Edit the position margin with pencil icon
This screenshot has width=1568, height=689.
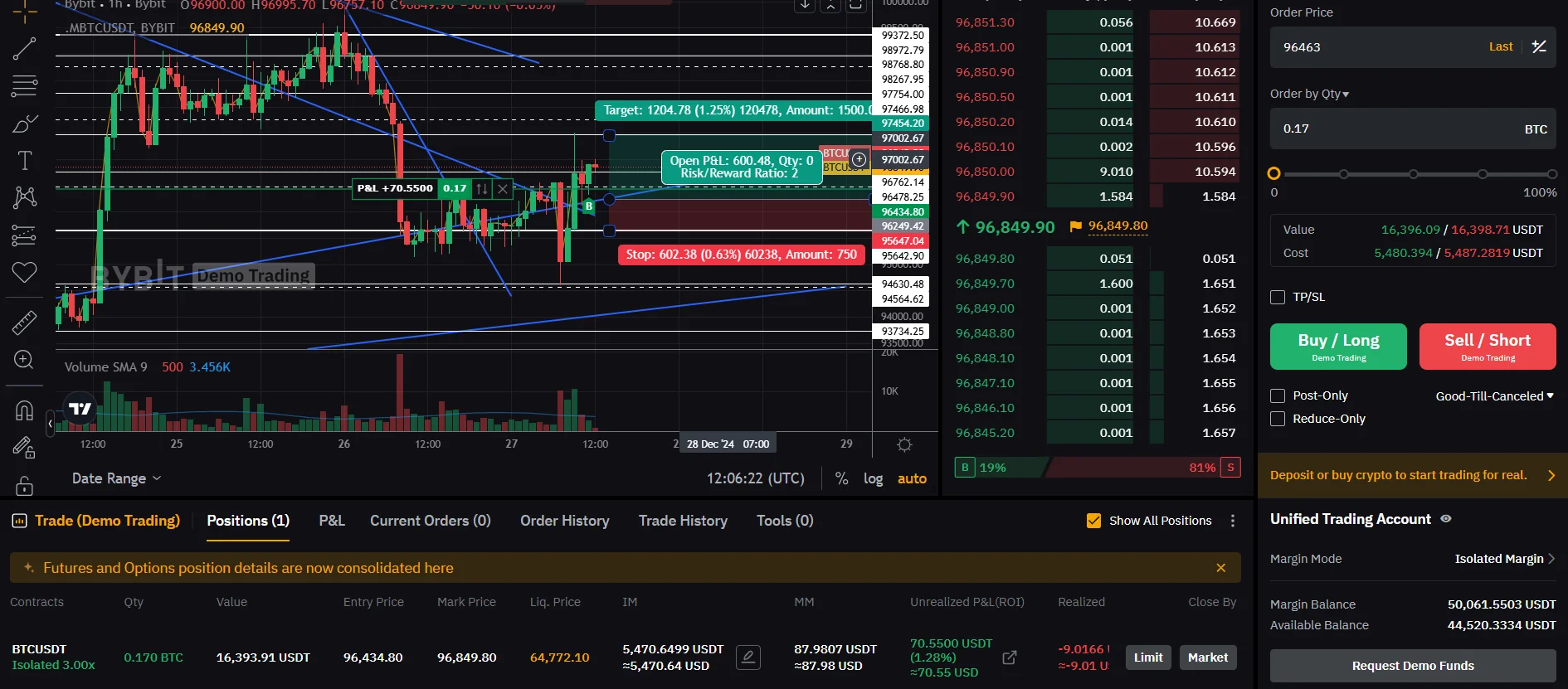click(x=747, y=657)
